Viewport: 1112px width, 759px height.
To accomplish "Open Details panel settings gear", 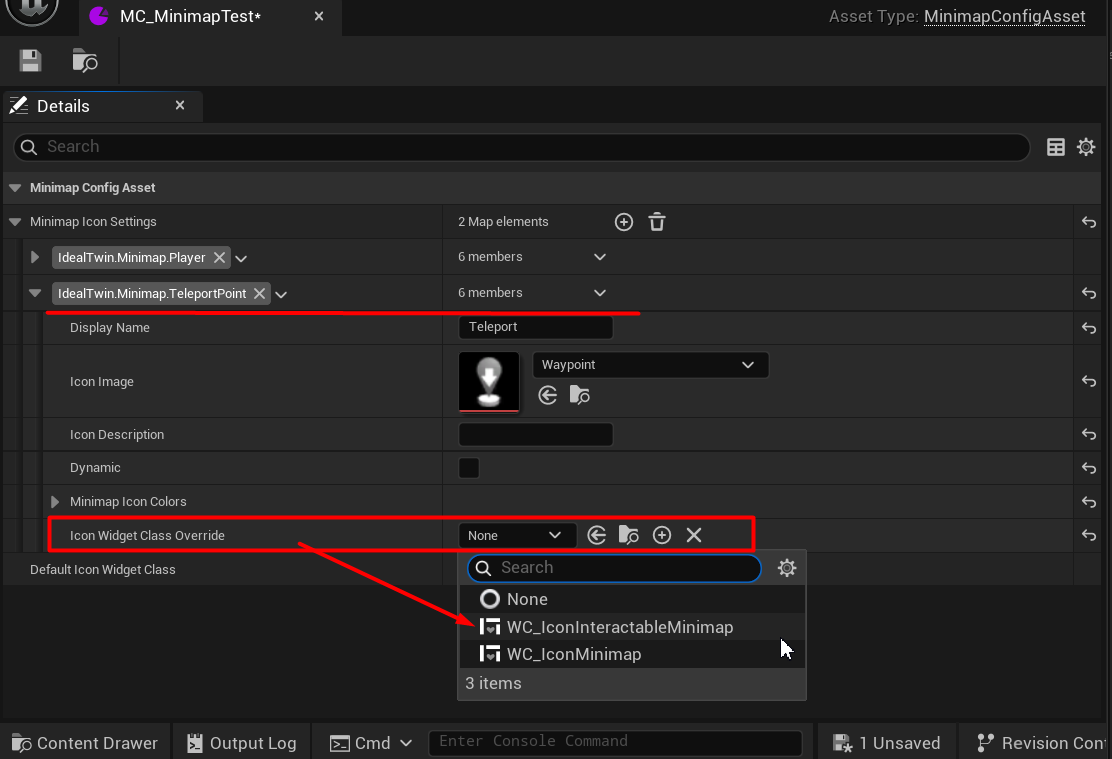I will [1086, 147].
